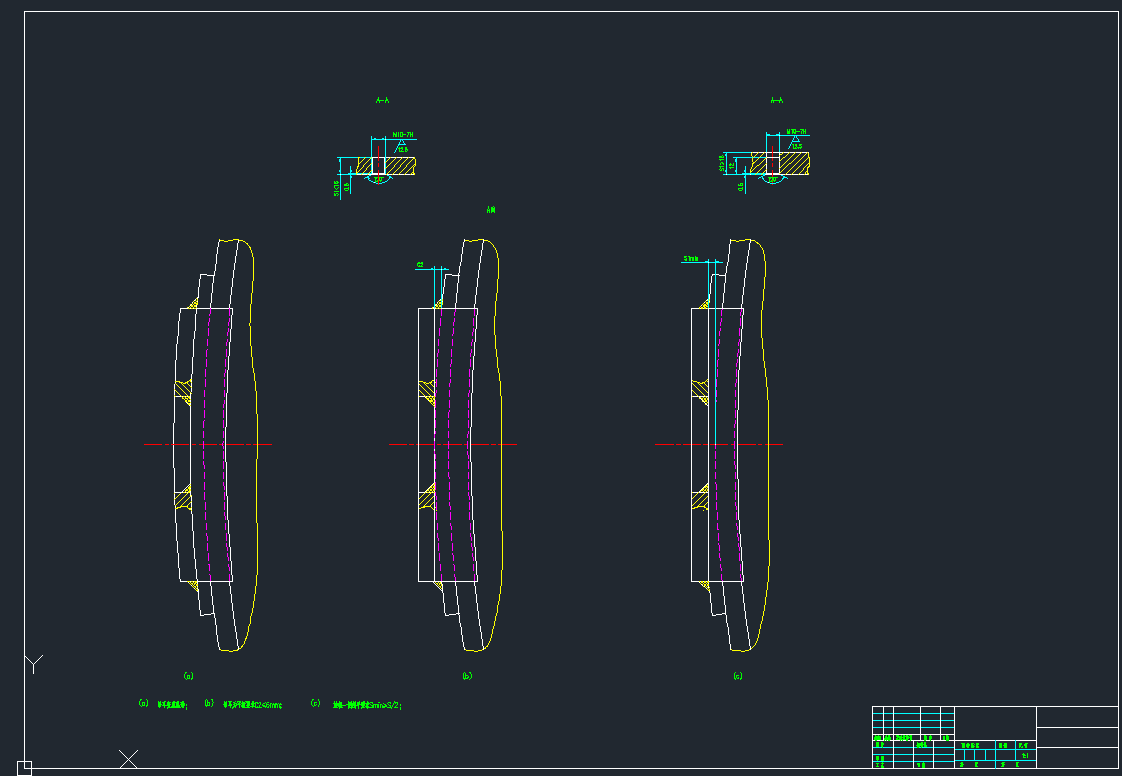
Task: Select the Smin dimension on drawing (c)
Action: 692,258
